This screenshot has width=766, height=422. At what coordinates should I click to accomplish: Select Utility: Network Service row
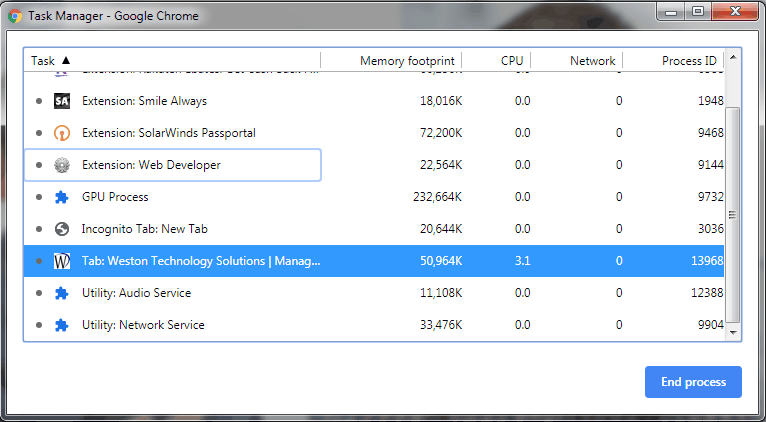[x=374, y=325]
